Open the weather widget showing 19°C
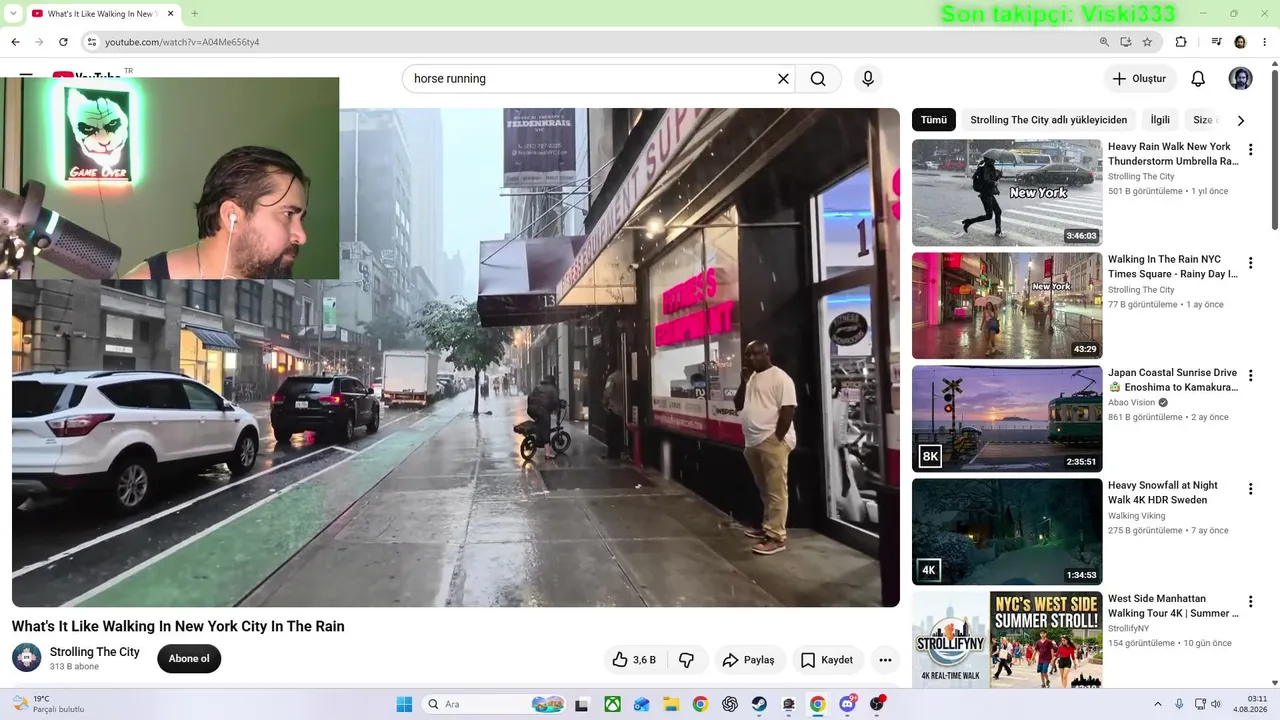 [x=49, y=704]
